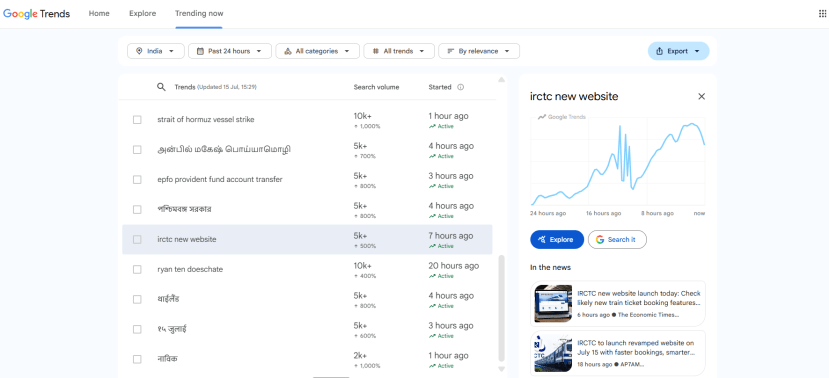Click the blue Explore button in detail panel
The image size is (829, 378).
click(x=557, y=239)
